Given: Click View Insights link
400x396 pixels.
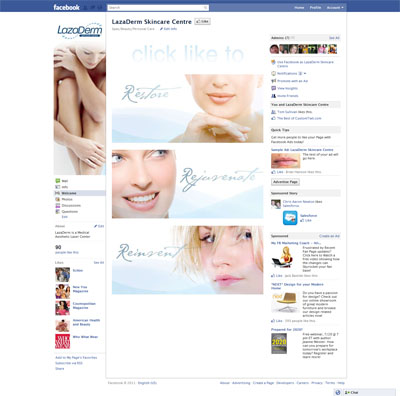Looking at the screenshot, I should point(287,88).
